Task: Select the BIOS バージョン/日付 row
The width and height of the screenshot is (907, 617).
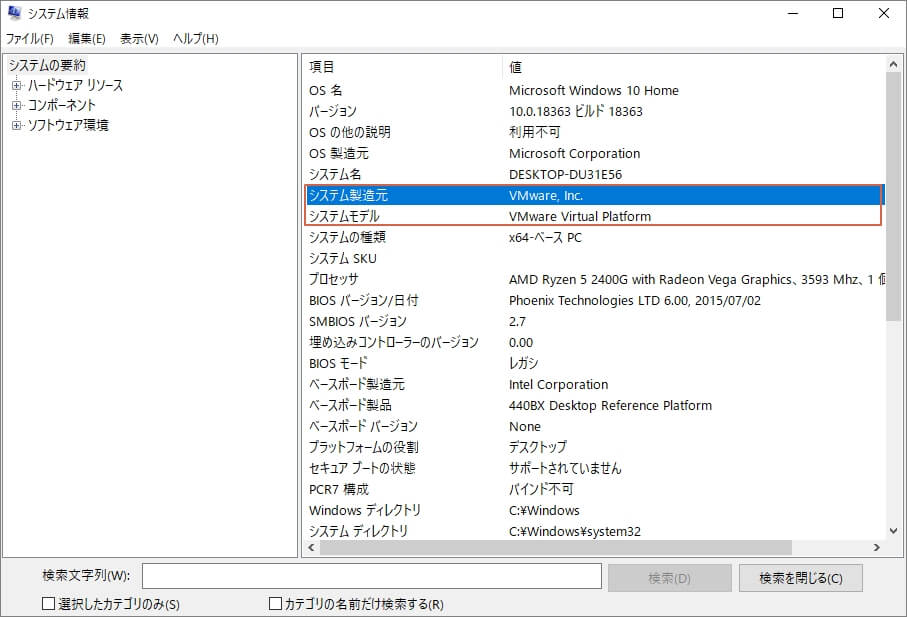Action: pos(594,301)
